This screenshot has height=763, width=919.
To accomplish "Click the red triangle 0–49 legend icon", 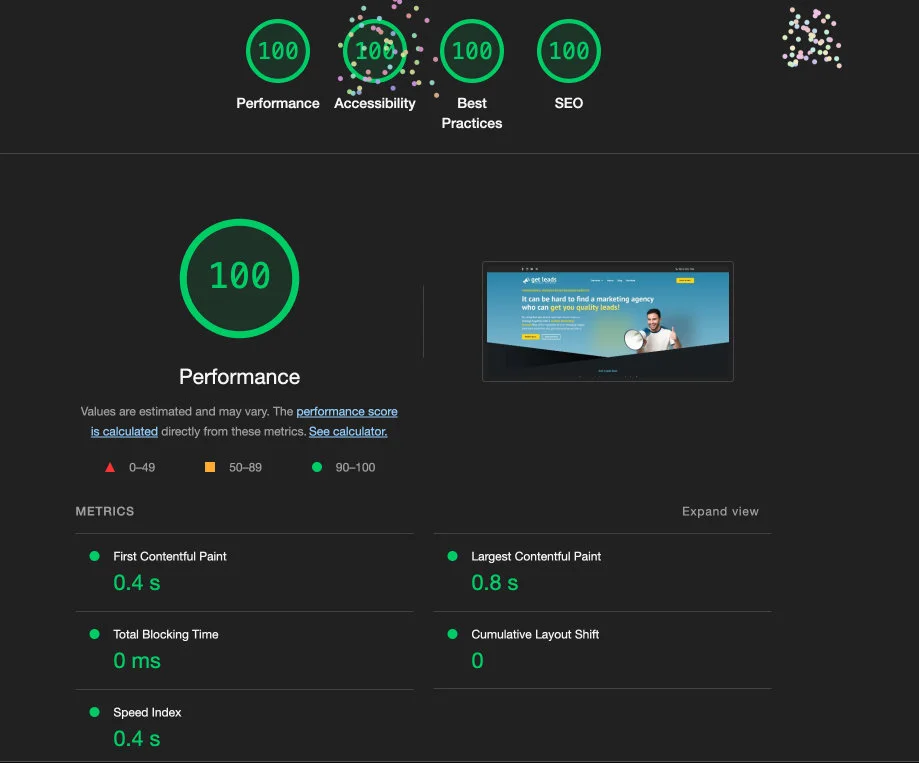I will click(x=110, y=467).
